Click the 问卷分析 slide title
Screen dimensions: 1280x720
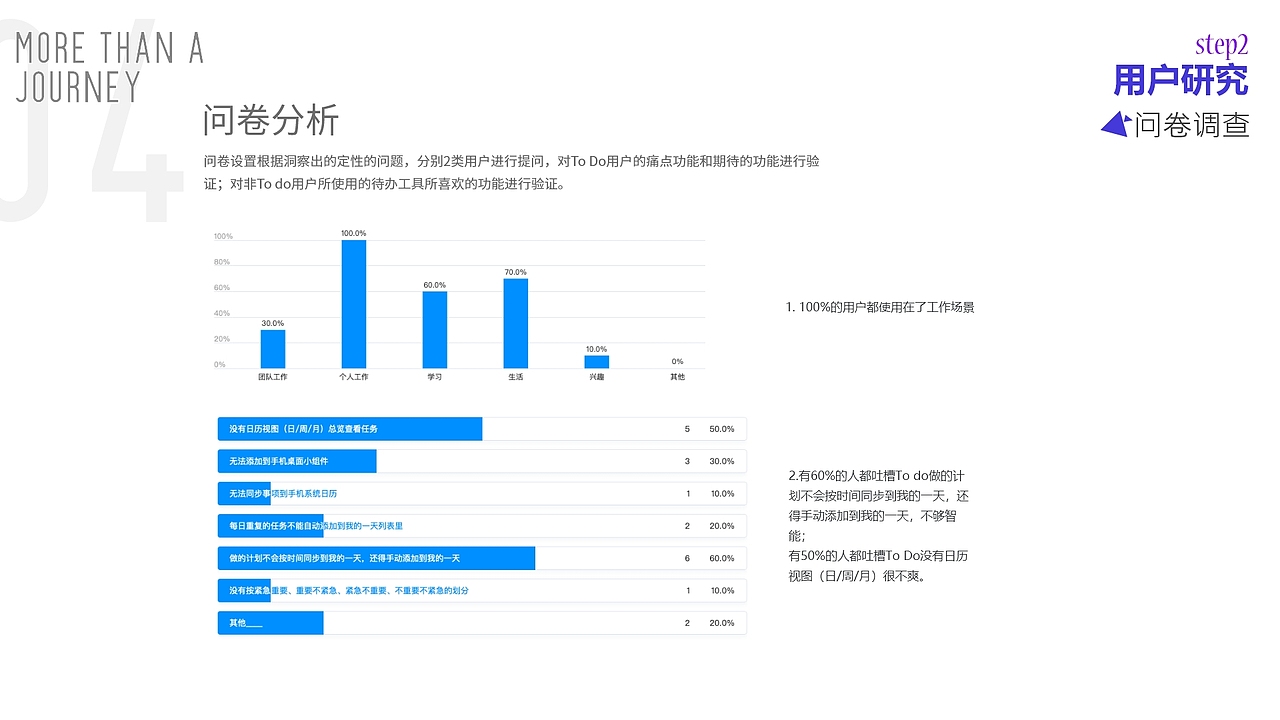[x=270, y=121]
